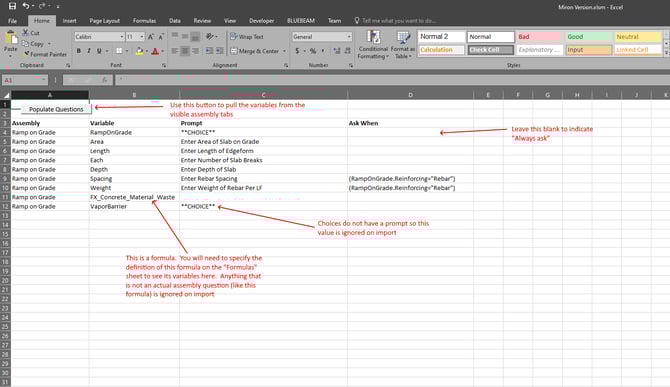Click Merge & Center

pos(255,51)
